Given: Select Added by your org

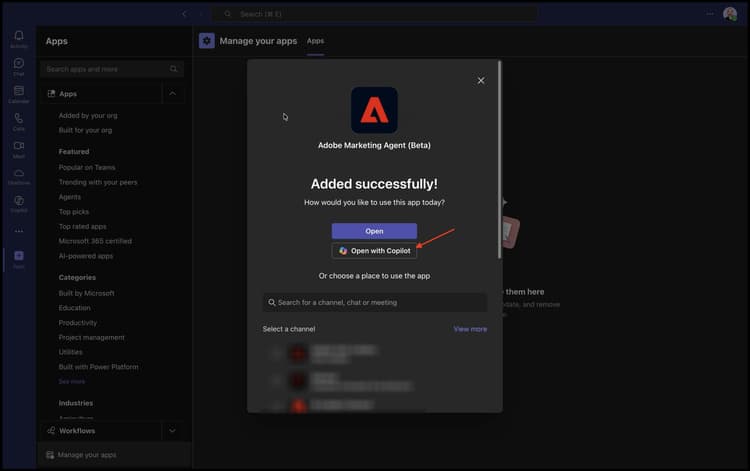Looking at the screenshot, I should (x=88, y=115).
